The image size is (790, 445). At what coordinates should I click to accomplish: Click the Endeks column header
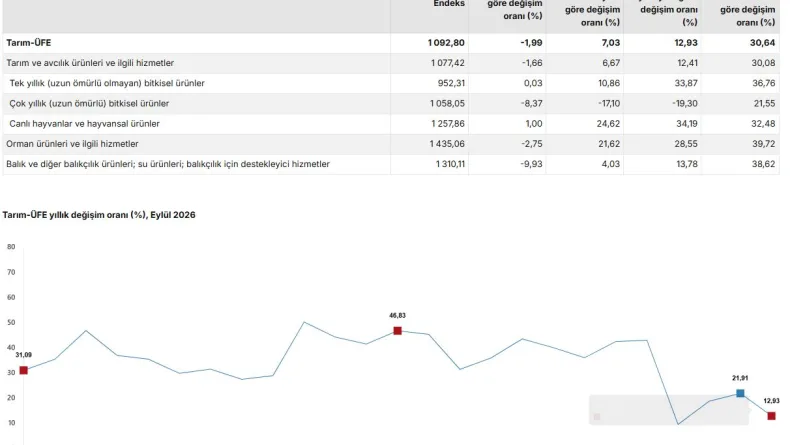click(x=449, y=4)
